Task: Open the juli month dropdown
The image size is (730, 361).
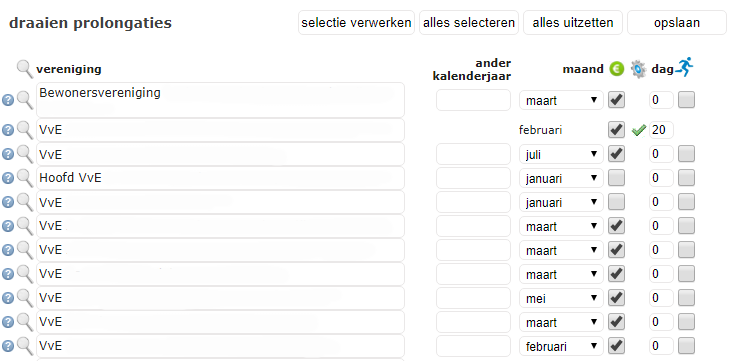Action: pos(561,154)
